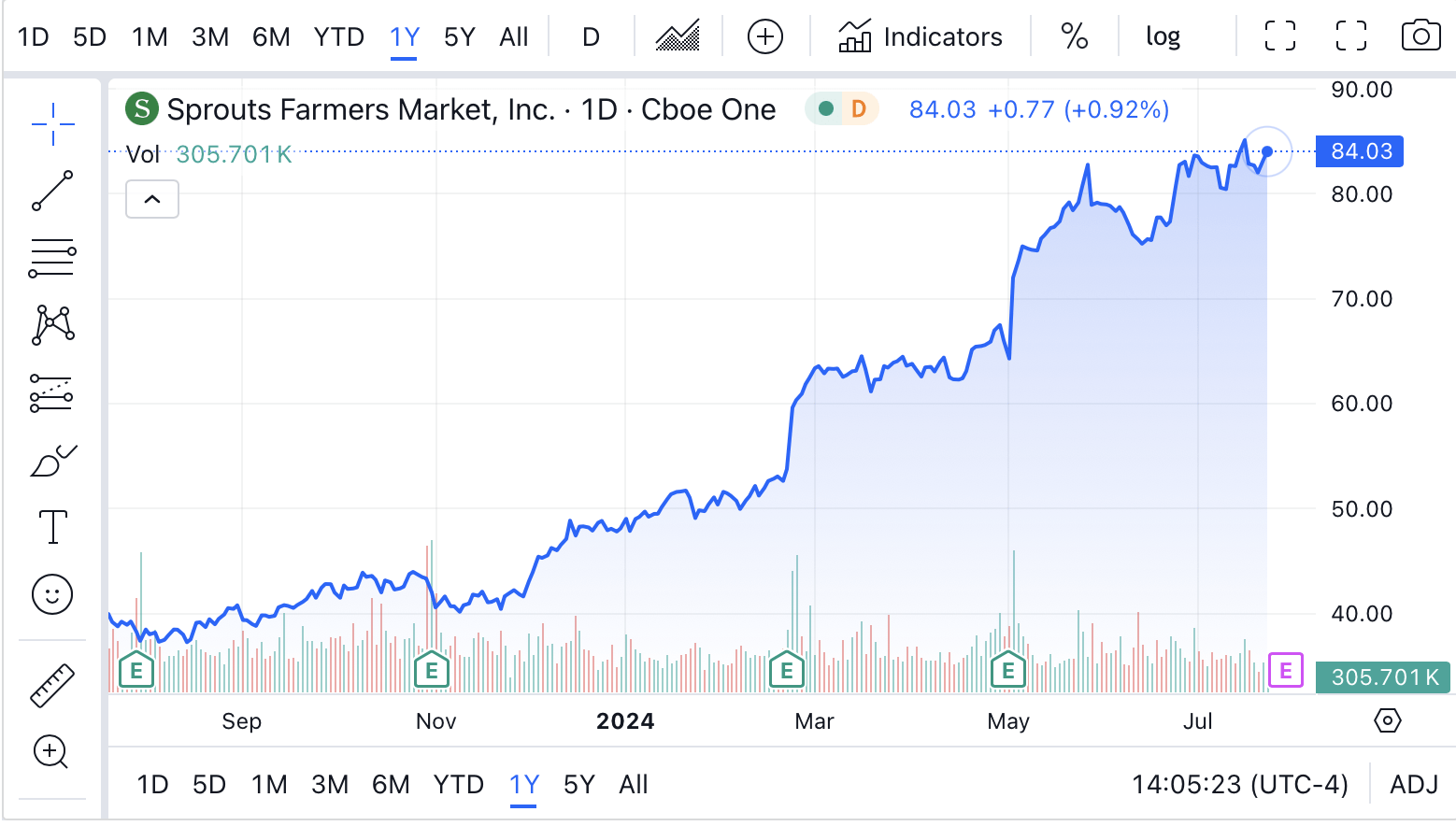
Task: Open the emoji sticker tool
Action: [52, 593]
